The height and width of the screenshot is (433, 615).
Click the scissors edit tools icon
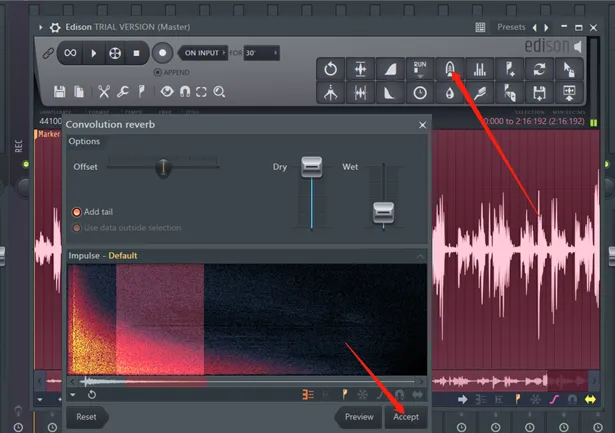[x=104, y=91]
